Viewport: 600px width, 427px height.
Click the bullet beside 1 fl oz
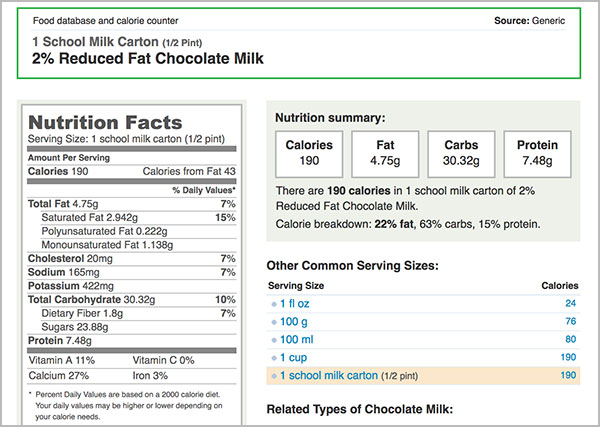click(274, 305)
